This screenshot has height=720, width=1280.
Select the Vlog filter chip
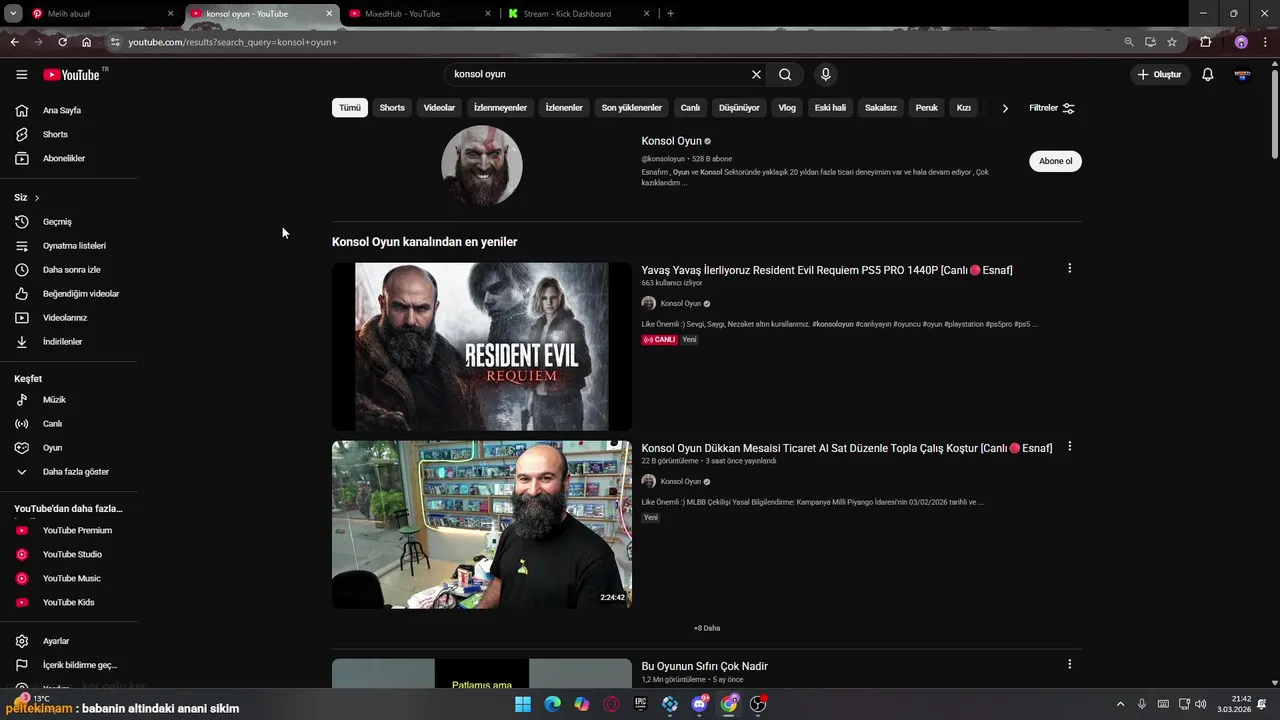(787, 108)
